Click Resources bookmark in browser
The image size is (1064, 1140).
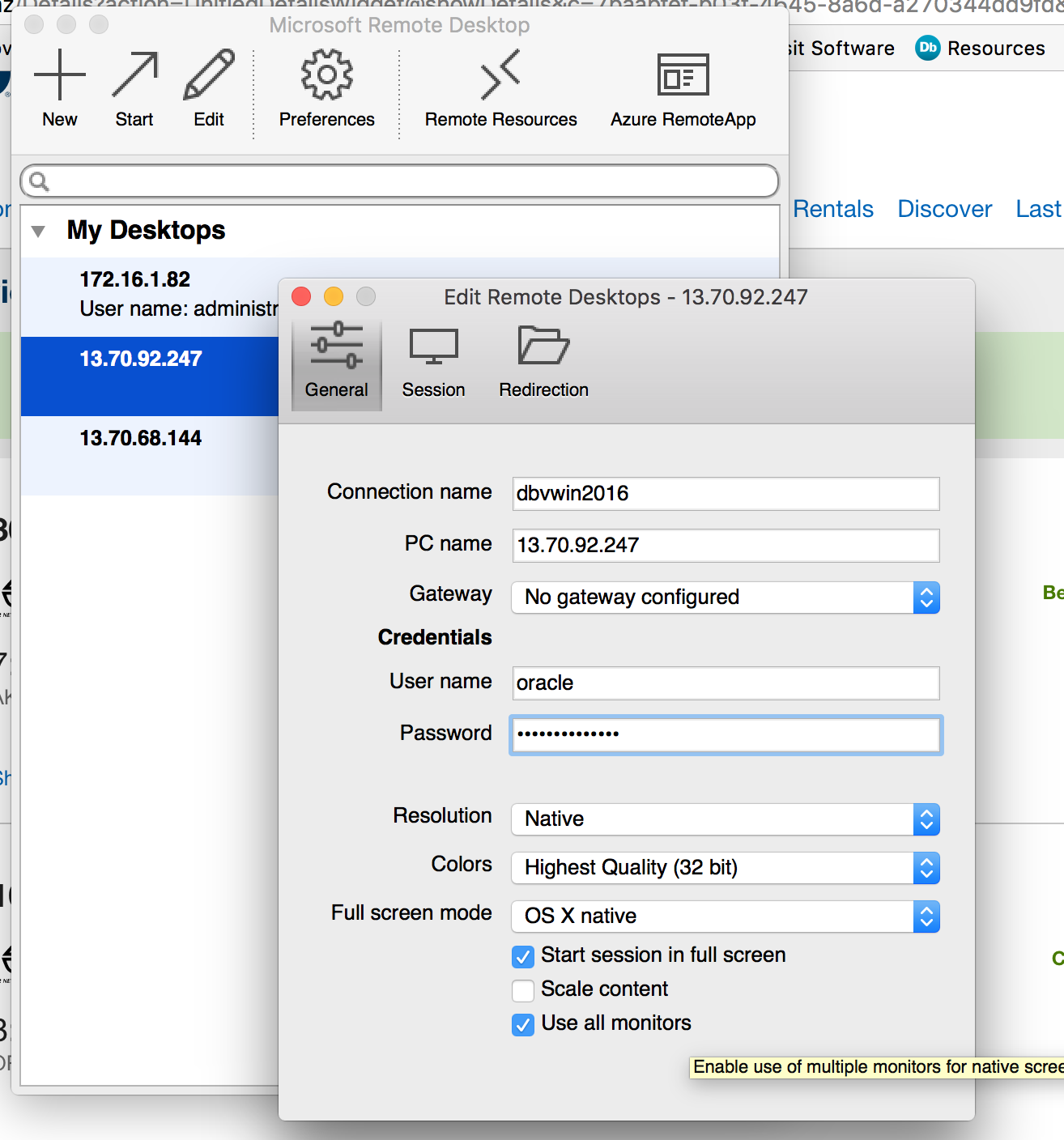[x=996, y=49]
